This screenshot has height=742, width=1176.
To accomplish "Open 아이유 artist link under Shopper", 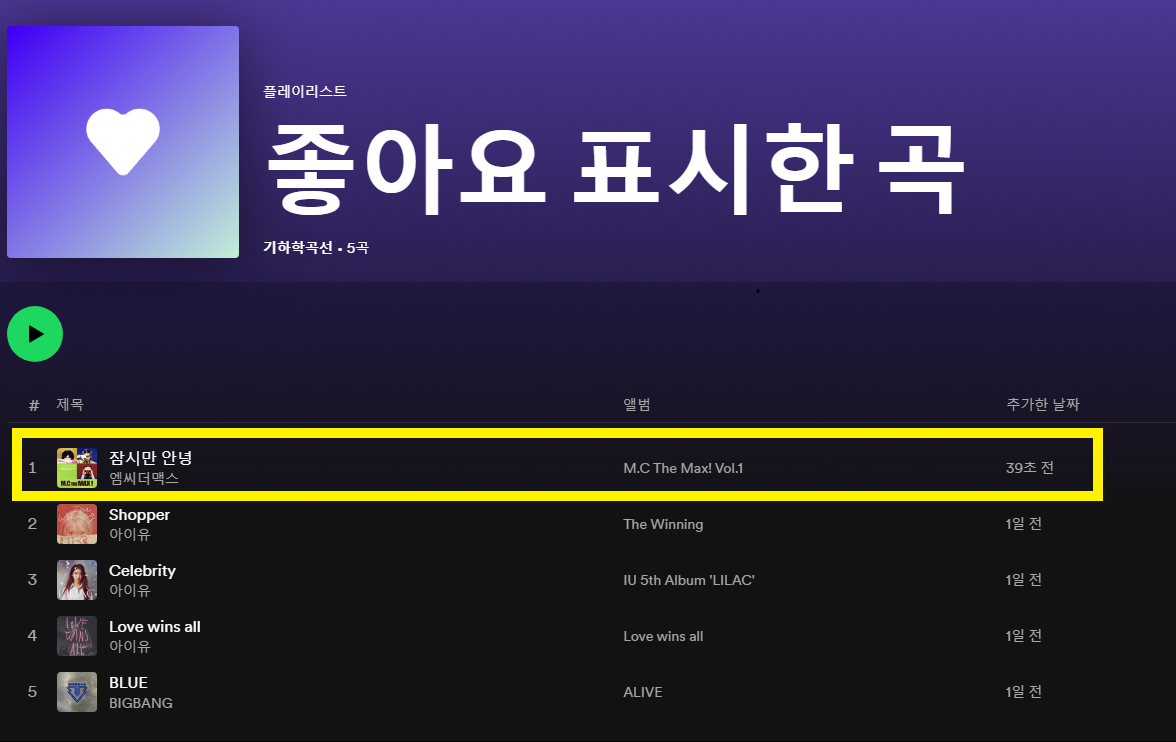I will pyautogui.click(x=130, y=534).
